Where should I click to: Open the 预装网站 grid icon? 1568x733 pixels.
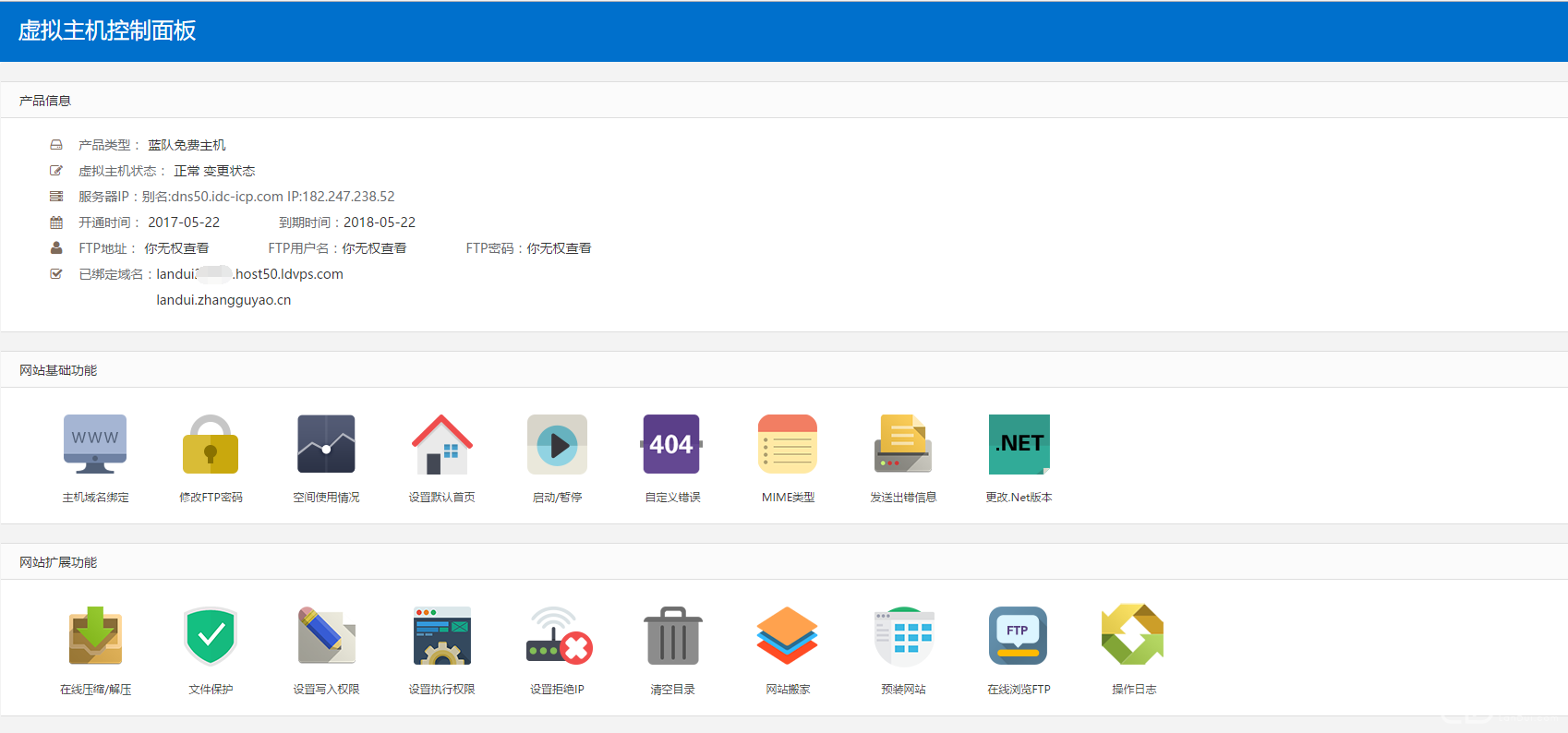(x=904, y=636)
